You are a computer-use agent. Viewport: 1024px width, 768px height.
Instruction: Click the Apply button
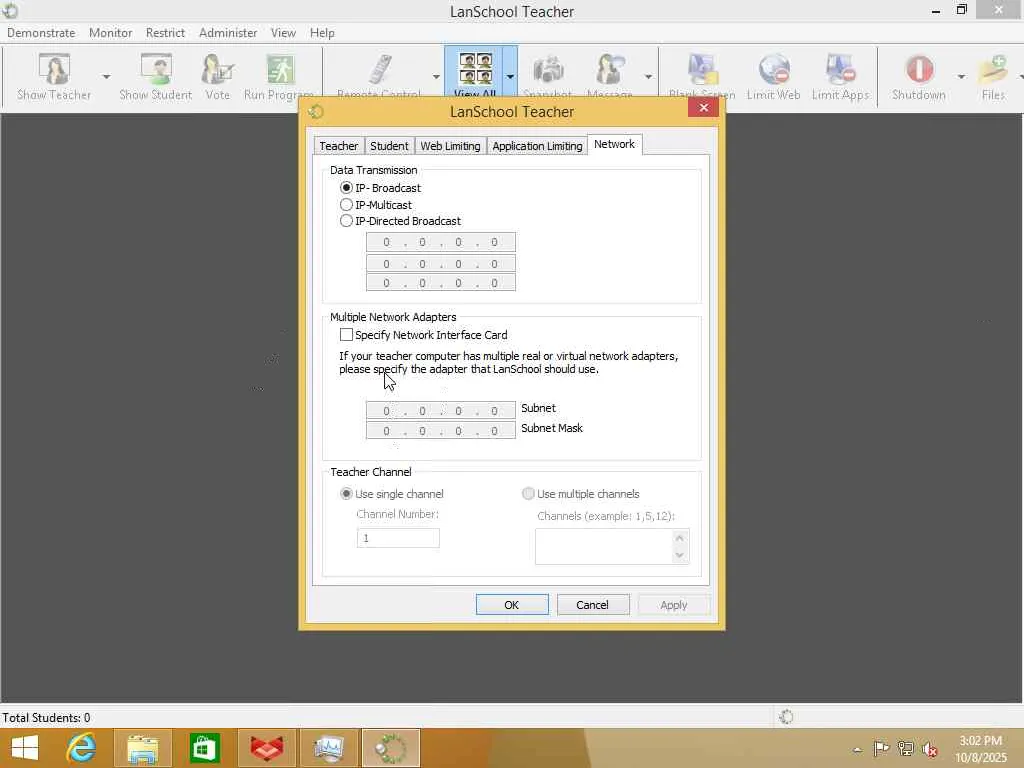pos(673,605)
